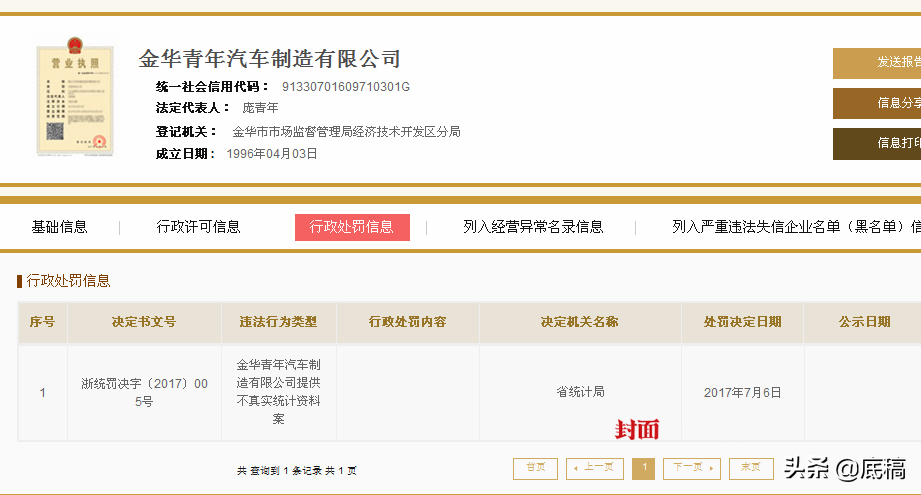Go to first page with 首页

point(535,469)
